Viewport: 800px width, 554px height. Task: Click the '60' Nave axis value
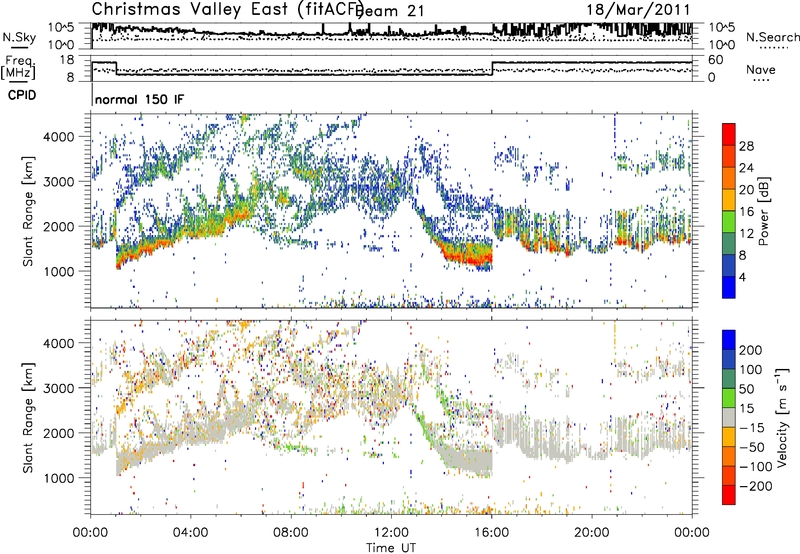pyautogui.click(x=716, y=60)
